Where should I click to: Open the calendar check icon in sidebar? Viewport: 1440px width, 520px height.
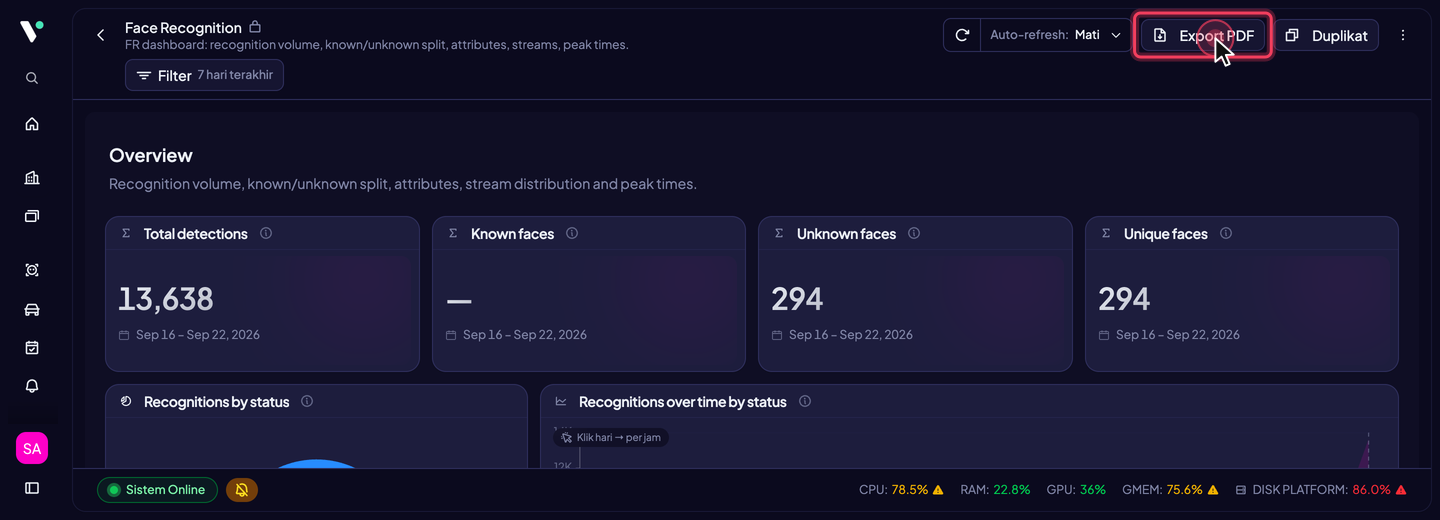coord(32,348)
